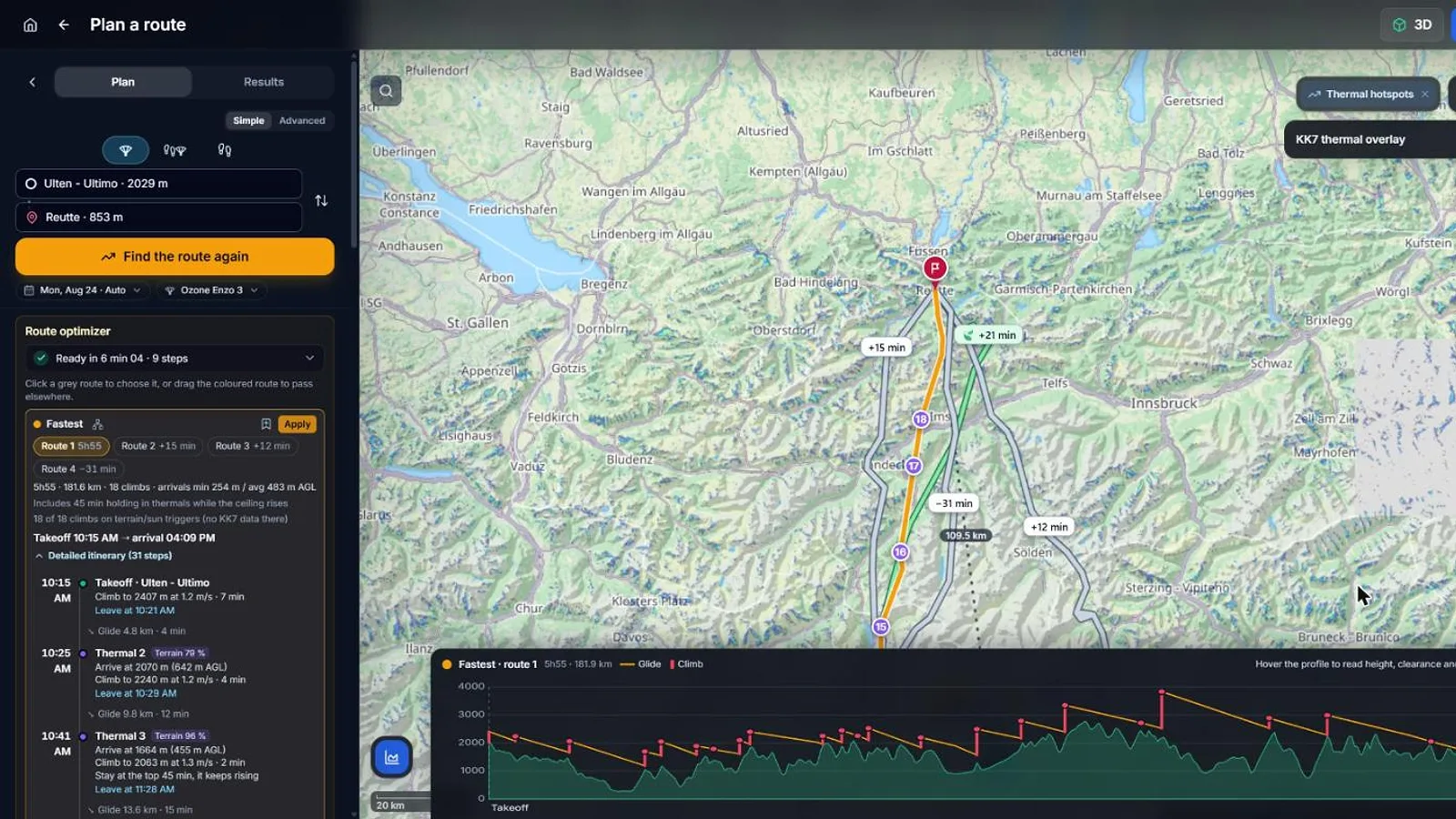This screenshot has height=819, width=1456.
Task: Open the map search magnifier
Action: tap(386, 90)
